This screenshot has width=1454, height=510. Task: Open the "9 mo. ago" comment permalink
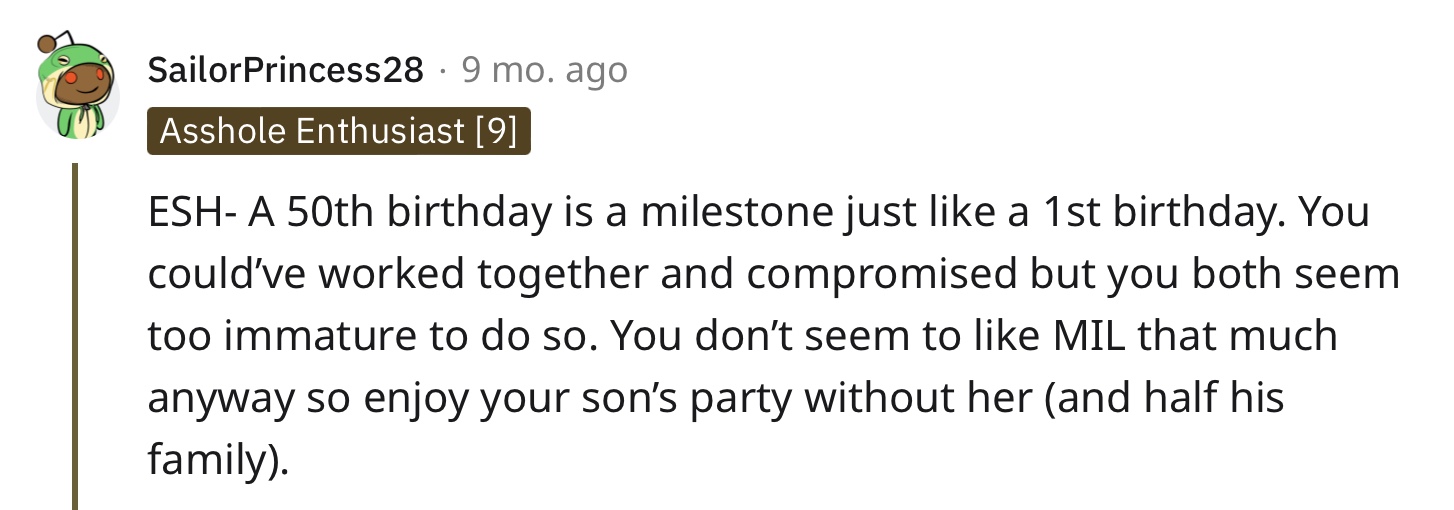(x=544, y=70)
